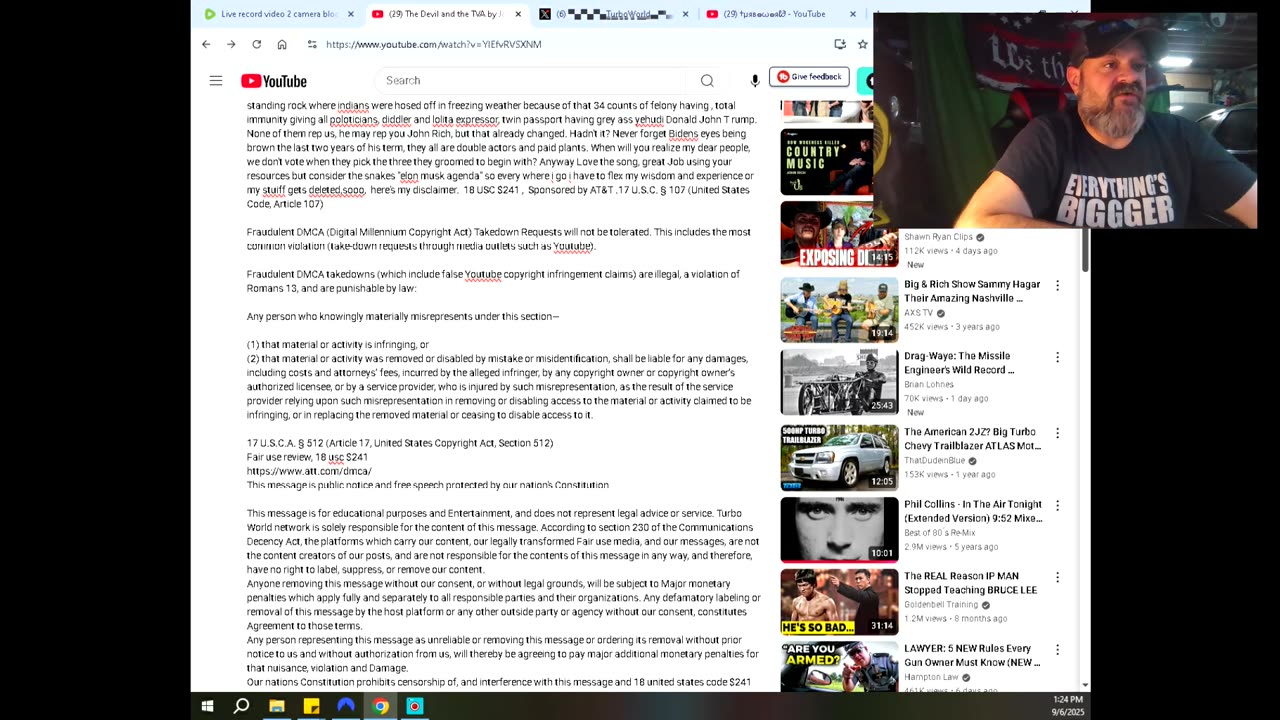The width and height of the screenshot is (1280, 720).
Task: Open Bruce Lee IP Man video thumbnail
Action: pos(839,602)
